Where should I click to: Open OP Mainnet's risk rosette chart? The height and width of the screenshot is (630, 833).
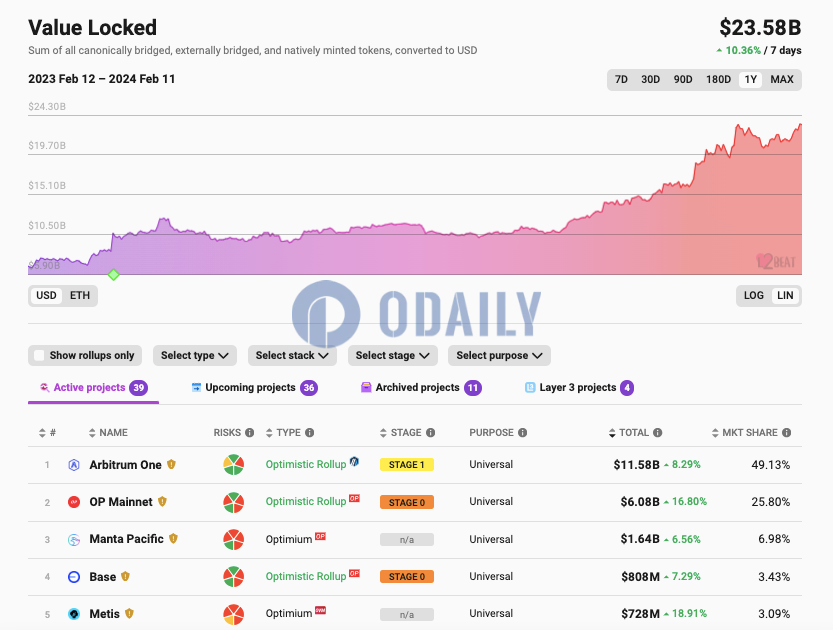click(x=233, y=502)
